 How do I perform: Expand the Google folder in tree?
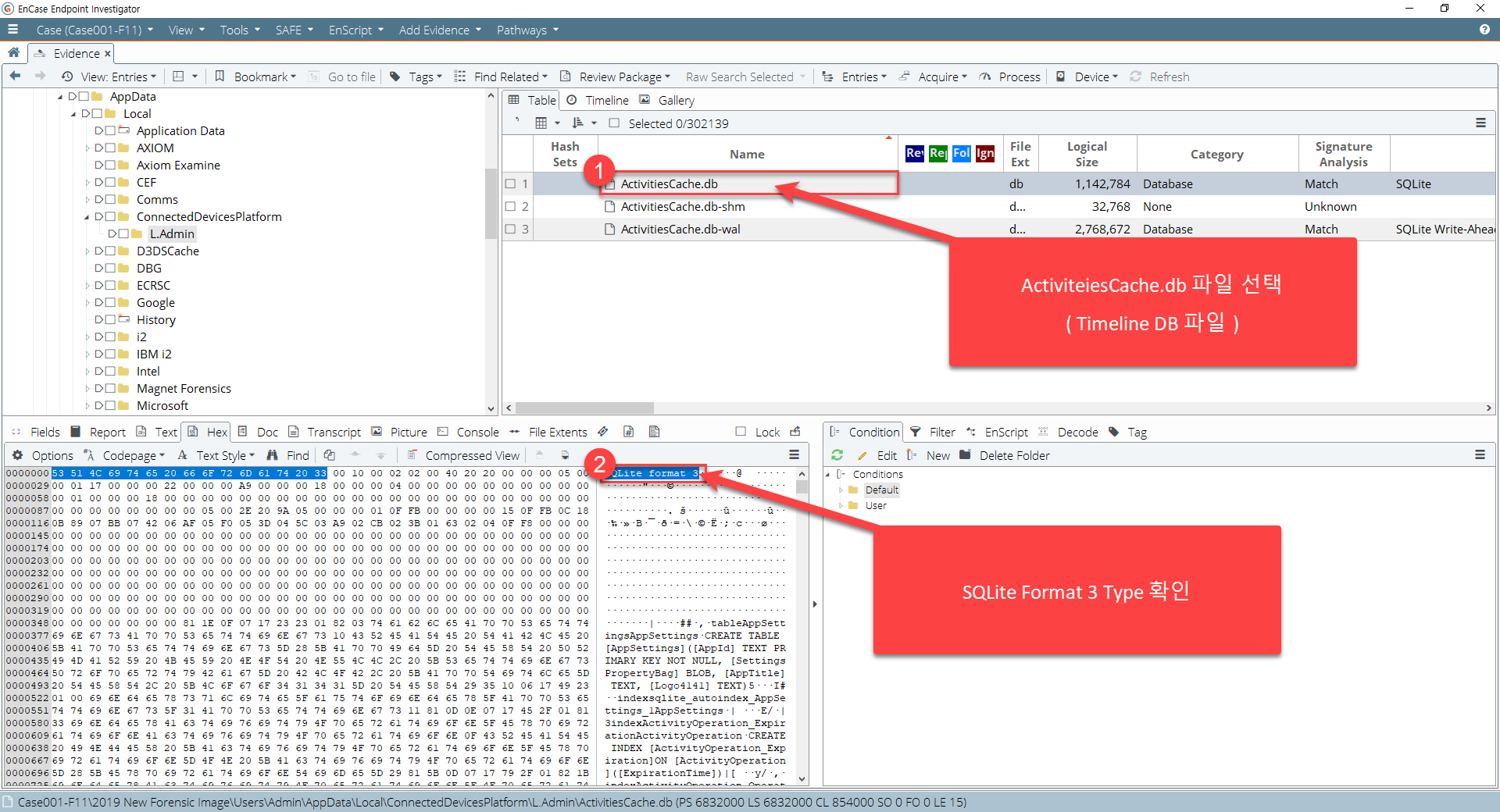pyautogui.click(x=87, y=303)
